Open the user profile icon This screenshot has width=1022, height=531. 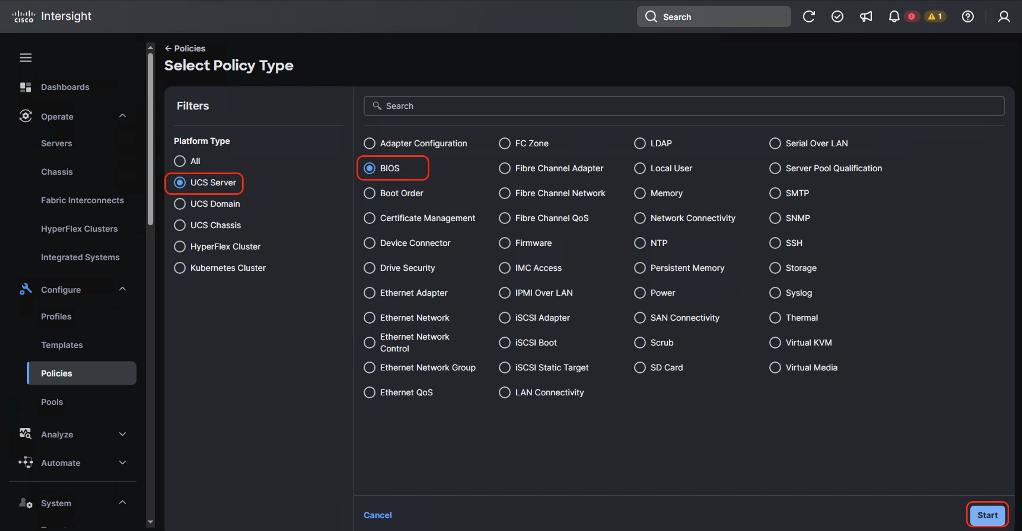[x=1004, y=17]
